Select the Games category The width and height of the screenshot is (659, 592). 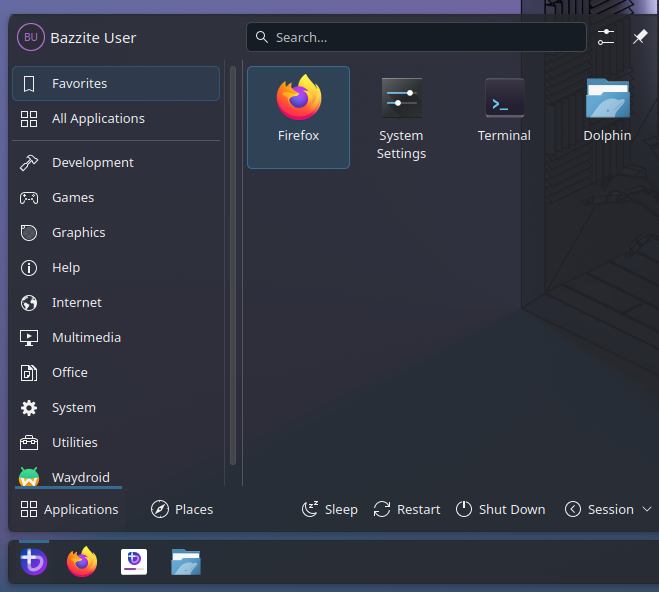(x=73, y=198)
